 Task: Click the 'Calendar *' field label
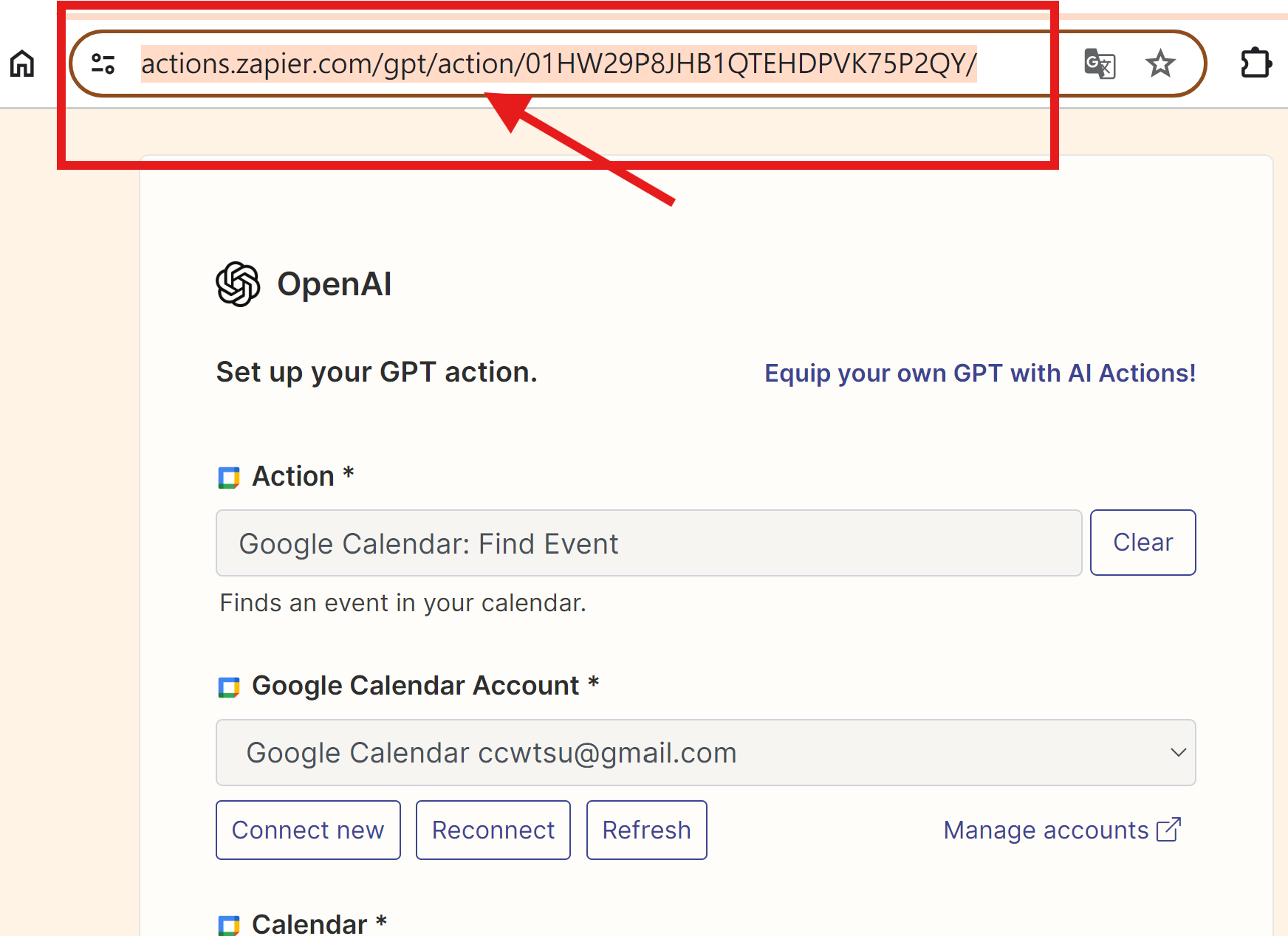tap(319, 924)
